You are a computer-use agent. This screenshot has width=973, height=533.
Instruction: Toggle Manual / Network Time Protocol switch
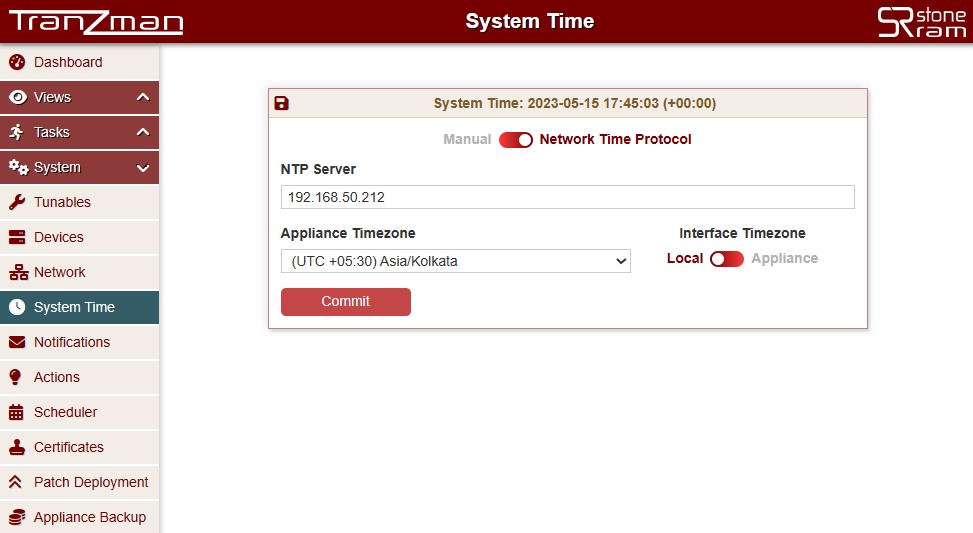pos(516,140)
